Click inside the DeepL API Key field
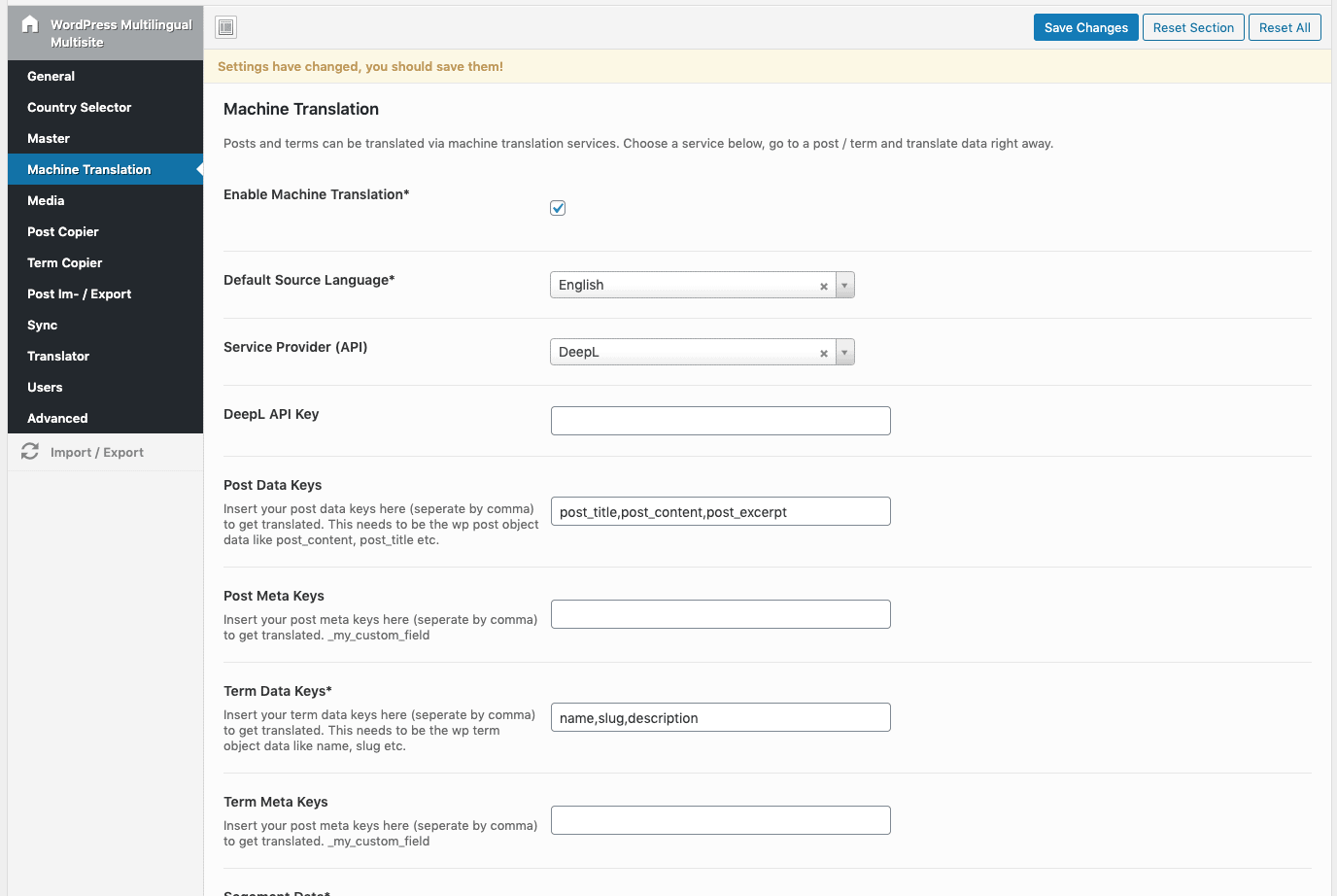 tap(720, 420)
